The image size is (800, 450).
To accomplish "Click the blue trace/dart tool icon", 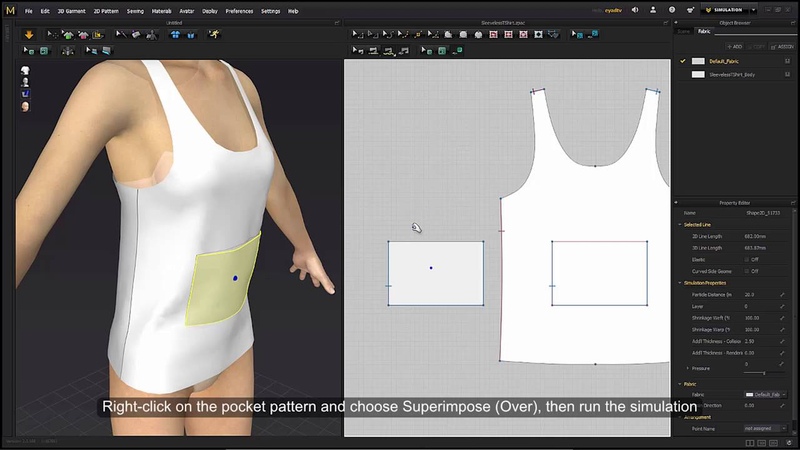I will (x=554, y=35).
